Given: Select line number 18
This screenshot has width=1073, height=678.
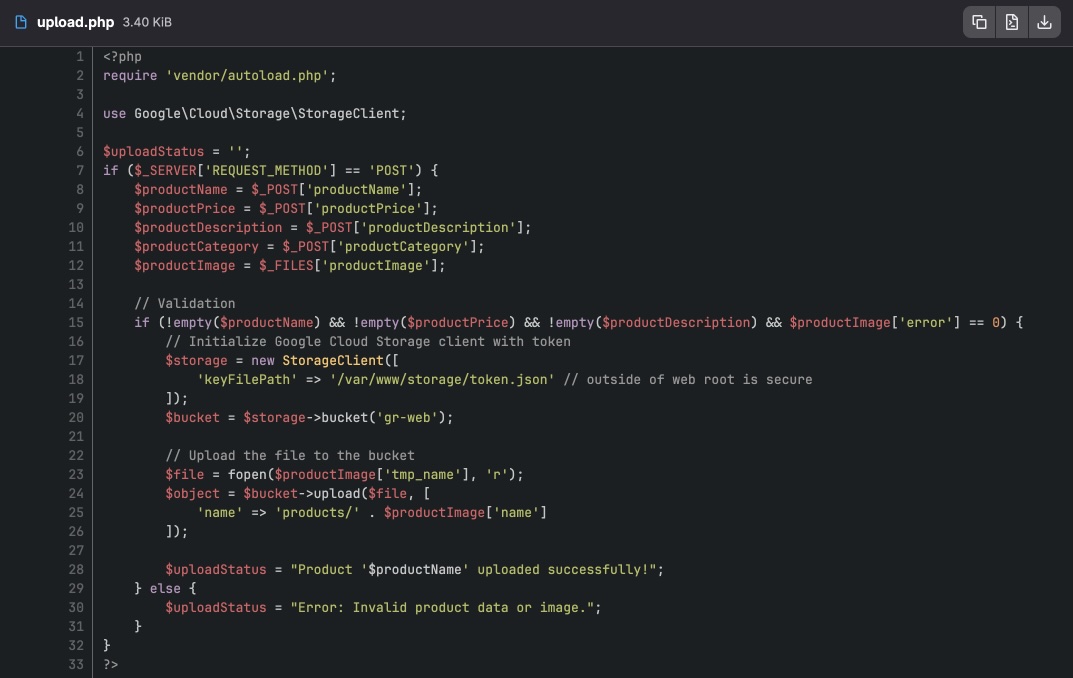Looking at the screenshot, I should 76,379.
